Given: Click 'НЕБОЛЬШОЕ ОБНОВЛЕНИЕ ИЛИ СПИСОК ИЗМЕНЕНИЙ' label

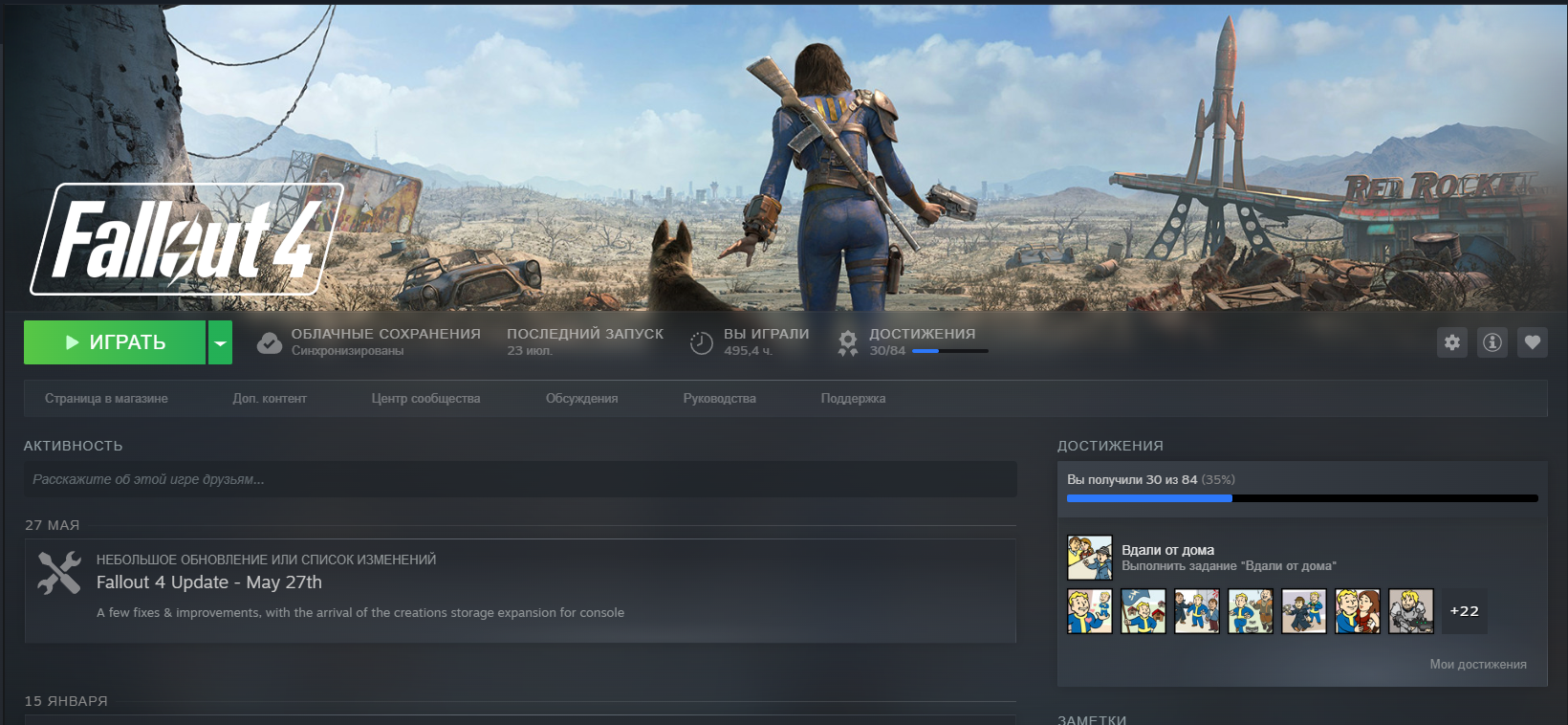Looking at the screenshot, I should tap(267, 560).
